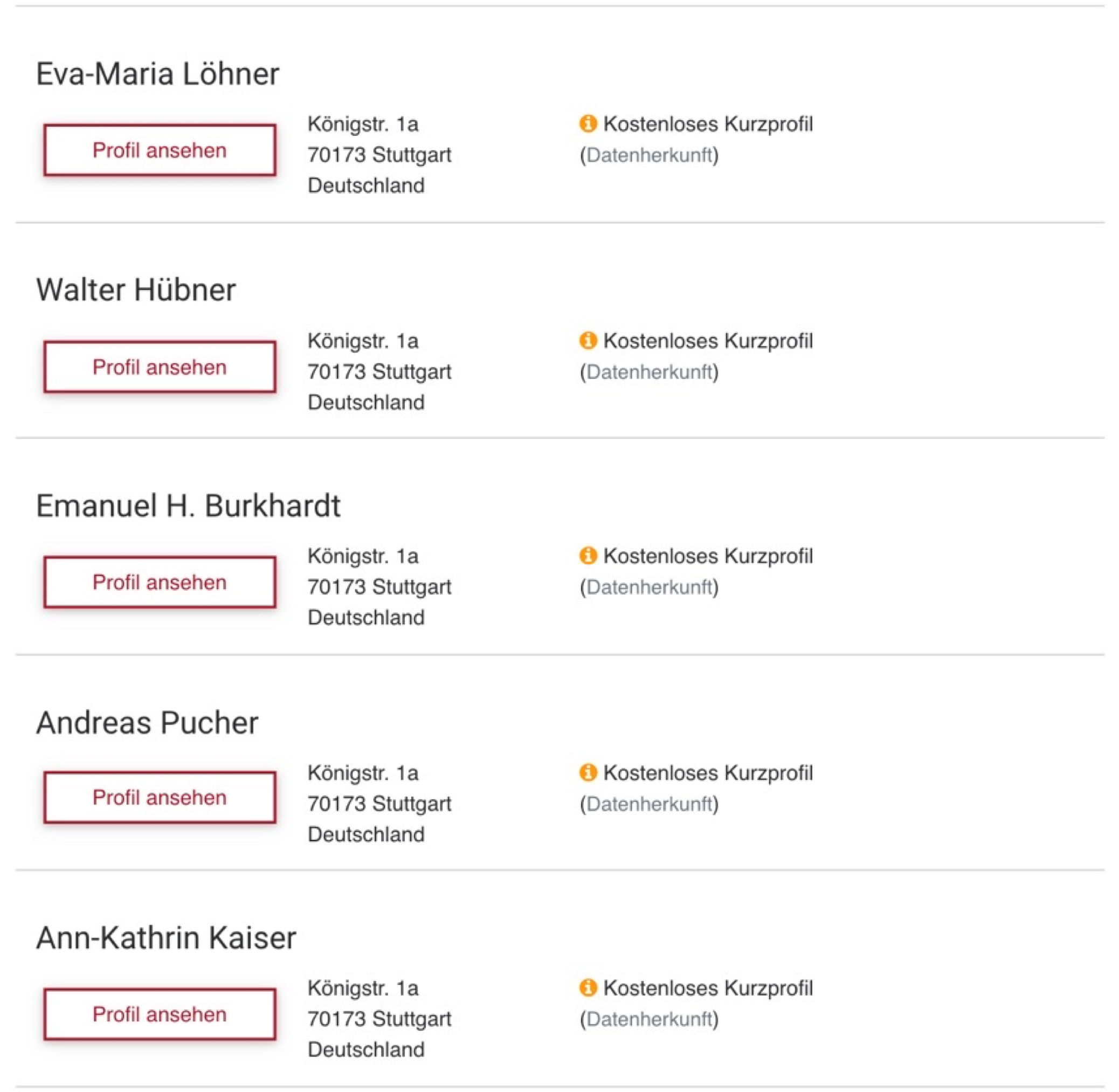Click Ann-Kathrin Kaiser's orange info icon
Image resolution: width=1119 pixels, height=1092 pixels.
[588, 987]
